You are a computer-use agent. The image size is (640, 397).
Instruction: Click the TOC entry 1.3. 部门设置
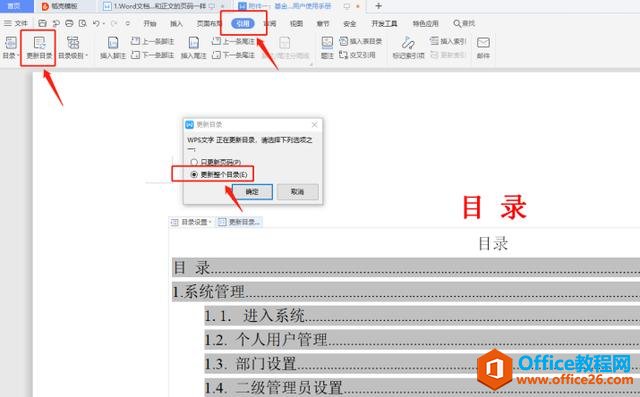422,364
